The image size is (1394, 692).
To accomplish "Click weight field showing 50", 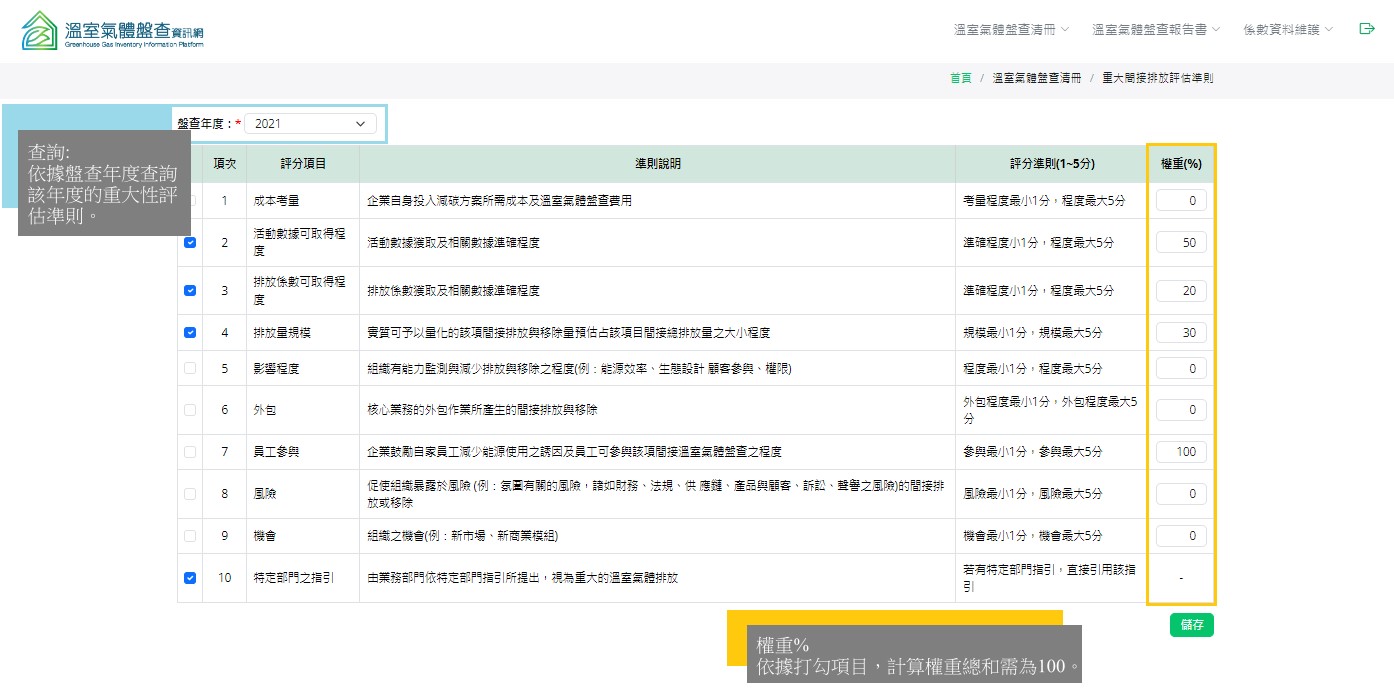I will pos(1181,243).
